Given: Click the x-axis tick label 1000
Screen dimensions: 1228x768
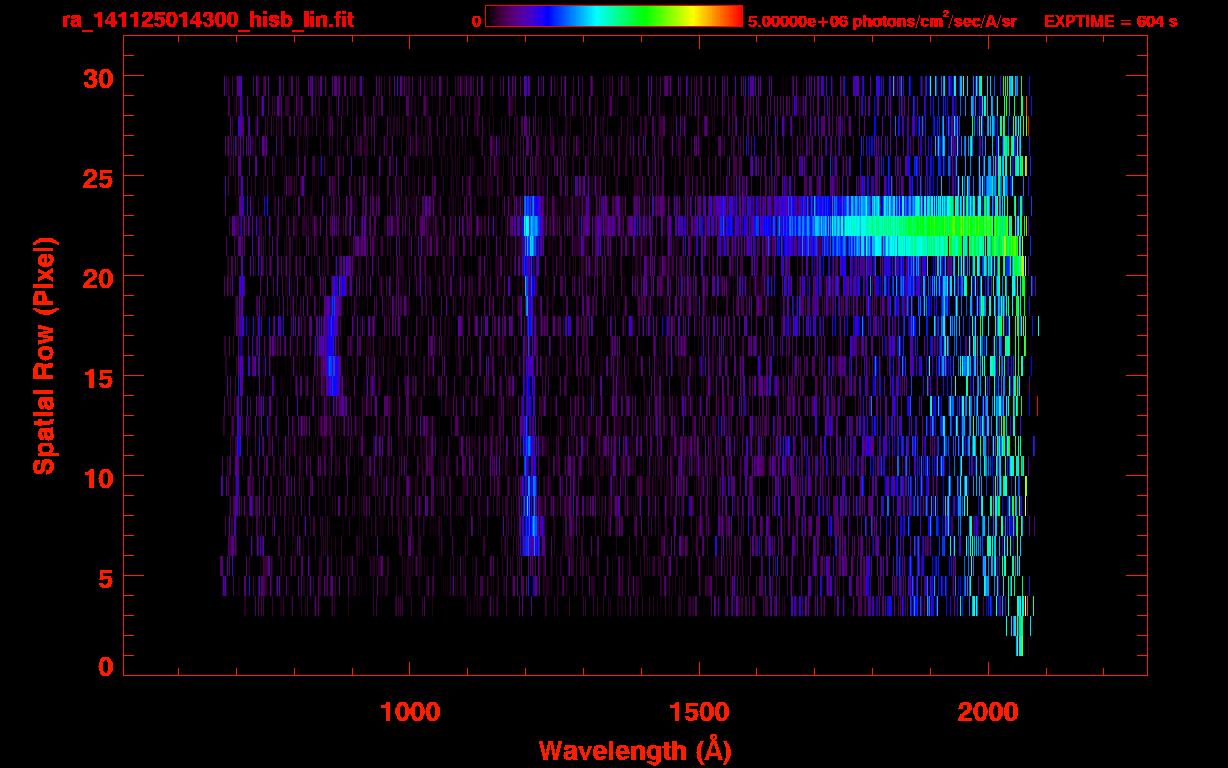Looking at the screenshot, I should (410, 712).
